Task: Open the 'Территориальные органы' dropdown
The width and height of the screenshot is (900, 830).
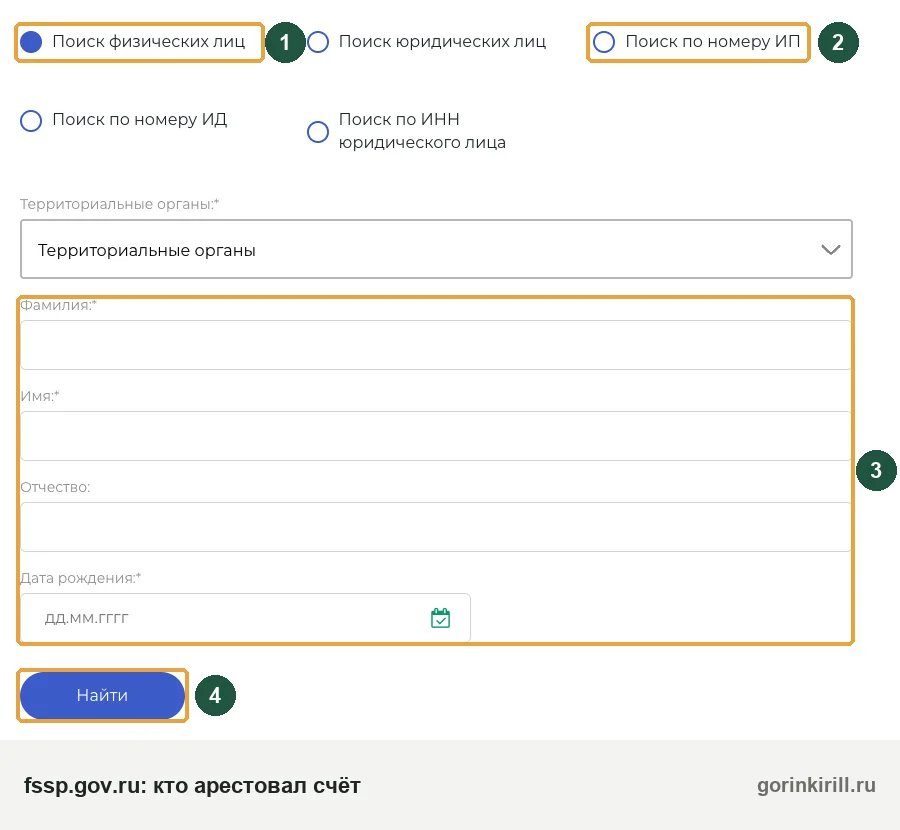Action: pyautogui.click(x=436, y=249)
